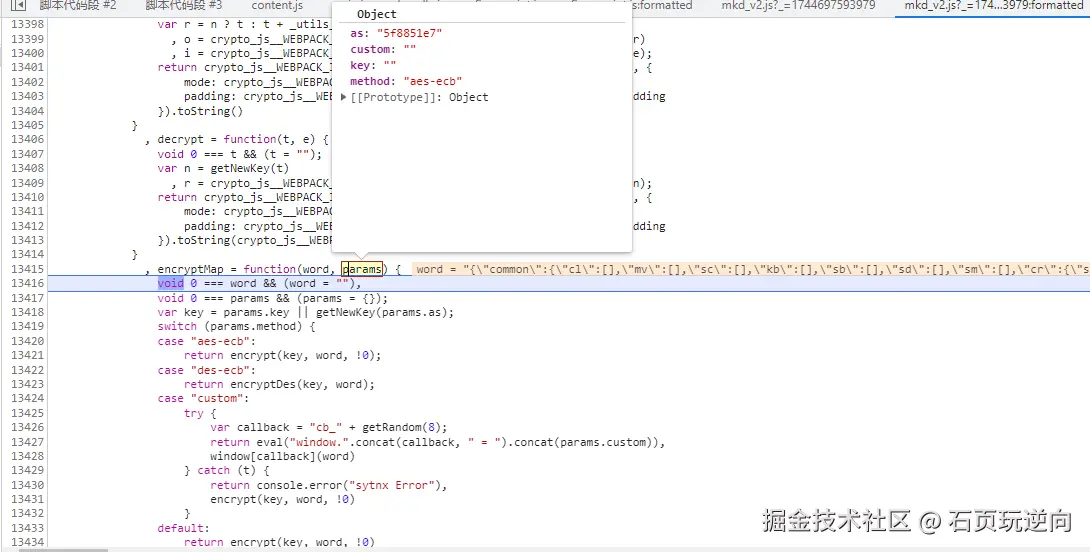Click window[callback](word) expression
Screen dimensions: 1090x552
tap(282, 456)
